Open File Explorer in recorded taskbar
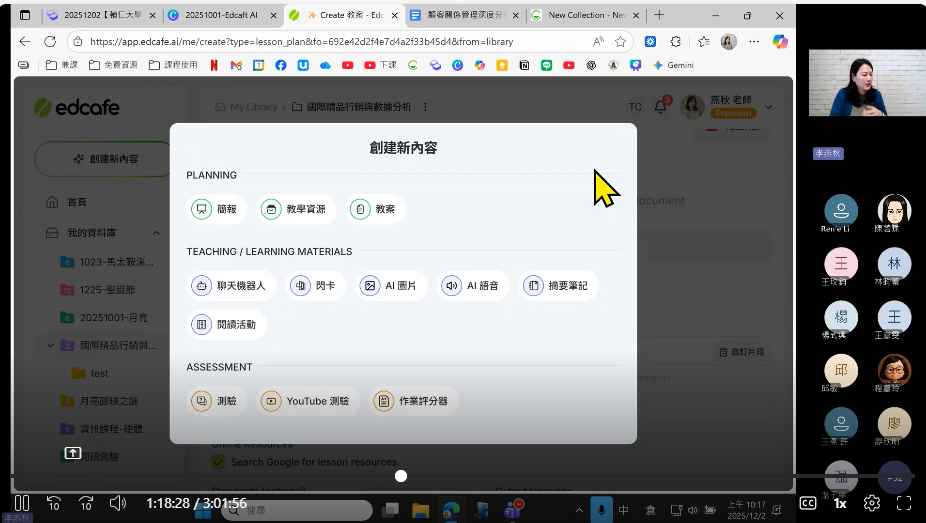Screen dimensions: 926x523 tap(420, 510)
